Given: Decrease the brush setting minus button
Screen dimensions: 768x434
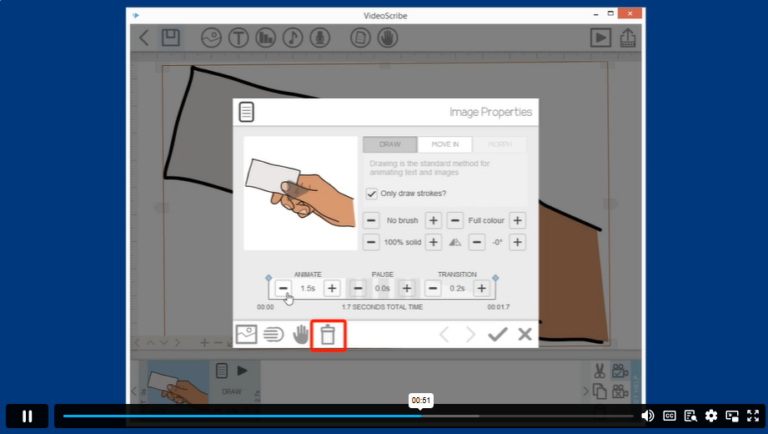Looking at the screenshot, I should (371, 220).
